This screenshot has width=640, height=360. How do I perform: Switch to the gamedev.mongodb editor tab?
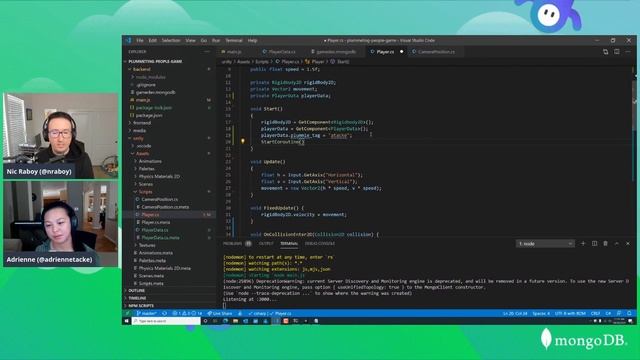click(336, 52)
